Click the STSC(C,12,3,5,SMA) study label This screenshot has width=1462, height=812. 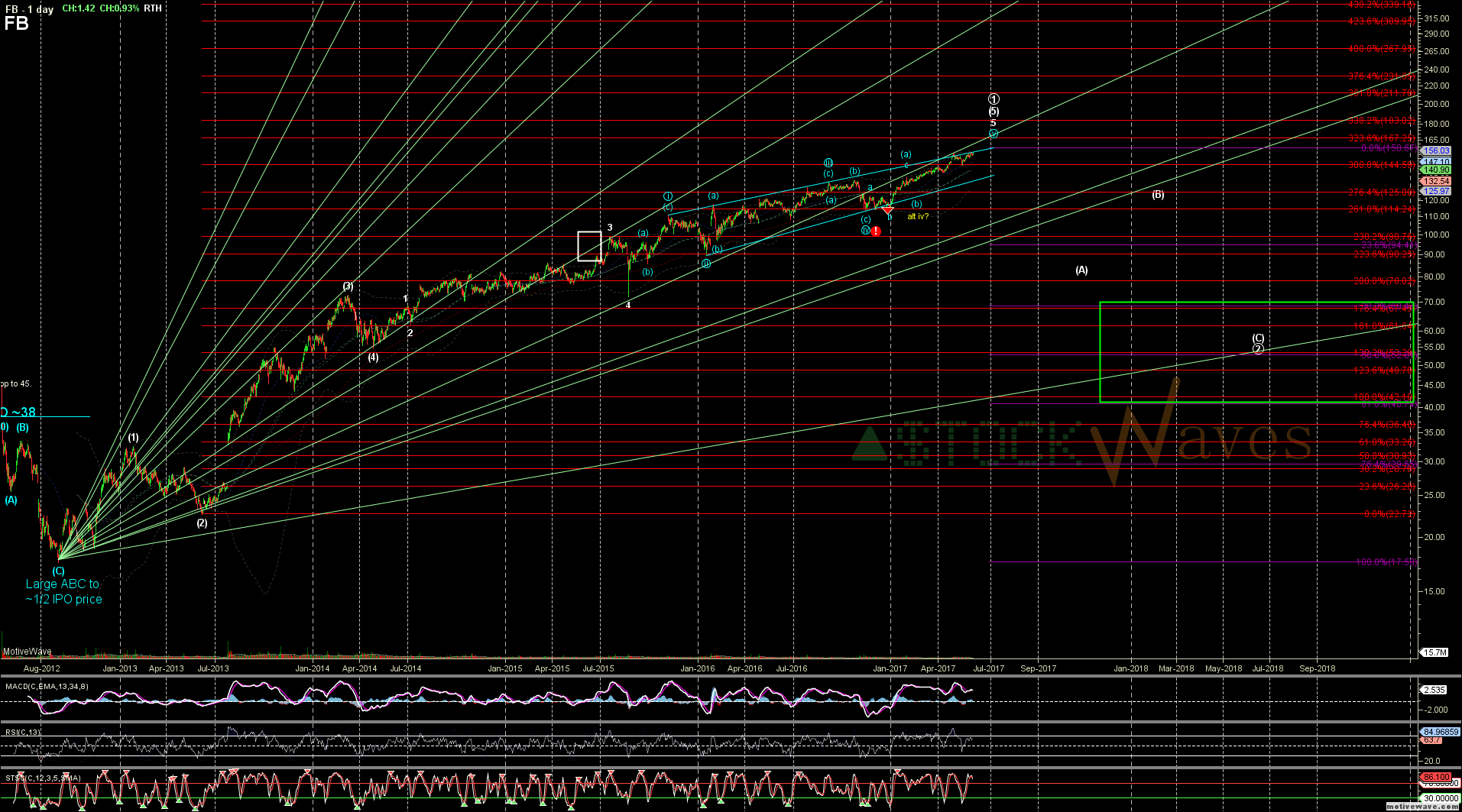pos(43,778)
